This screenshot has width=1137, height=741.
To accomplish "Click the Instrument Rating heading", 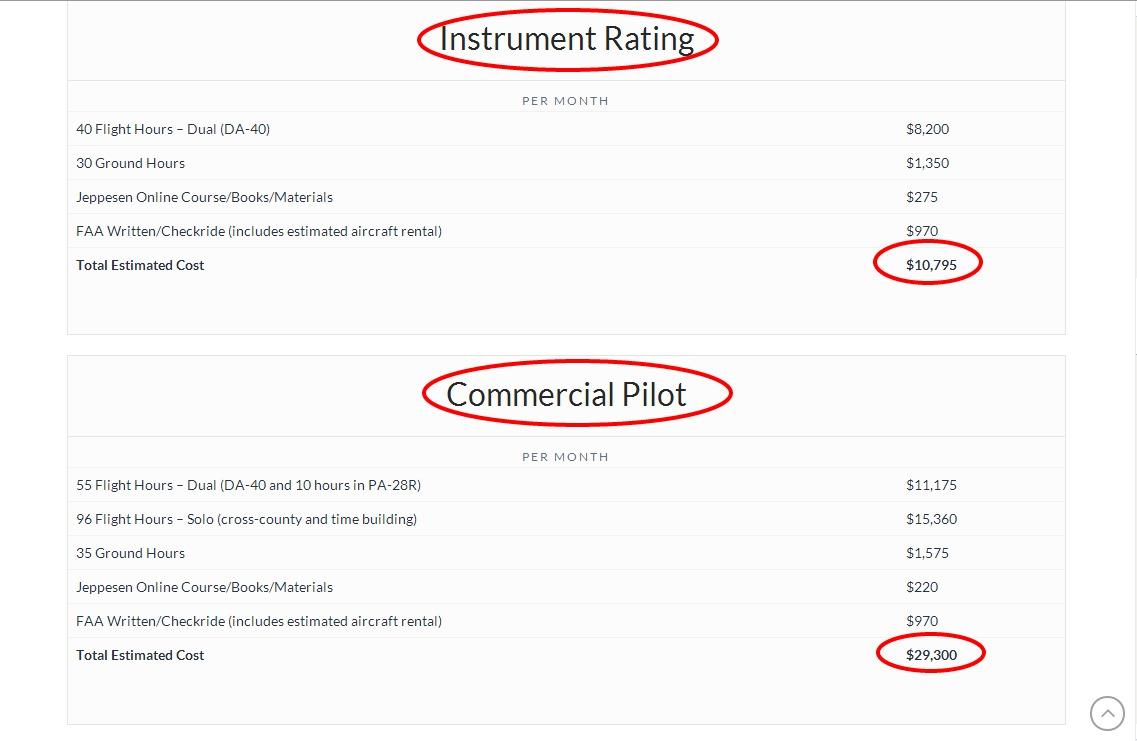I will (x=567, y=39).
